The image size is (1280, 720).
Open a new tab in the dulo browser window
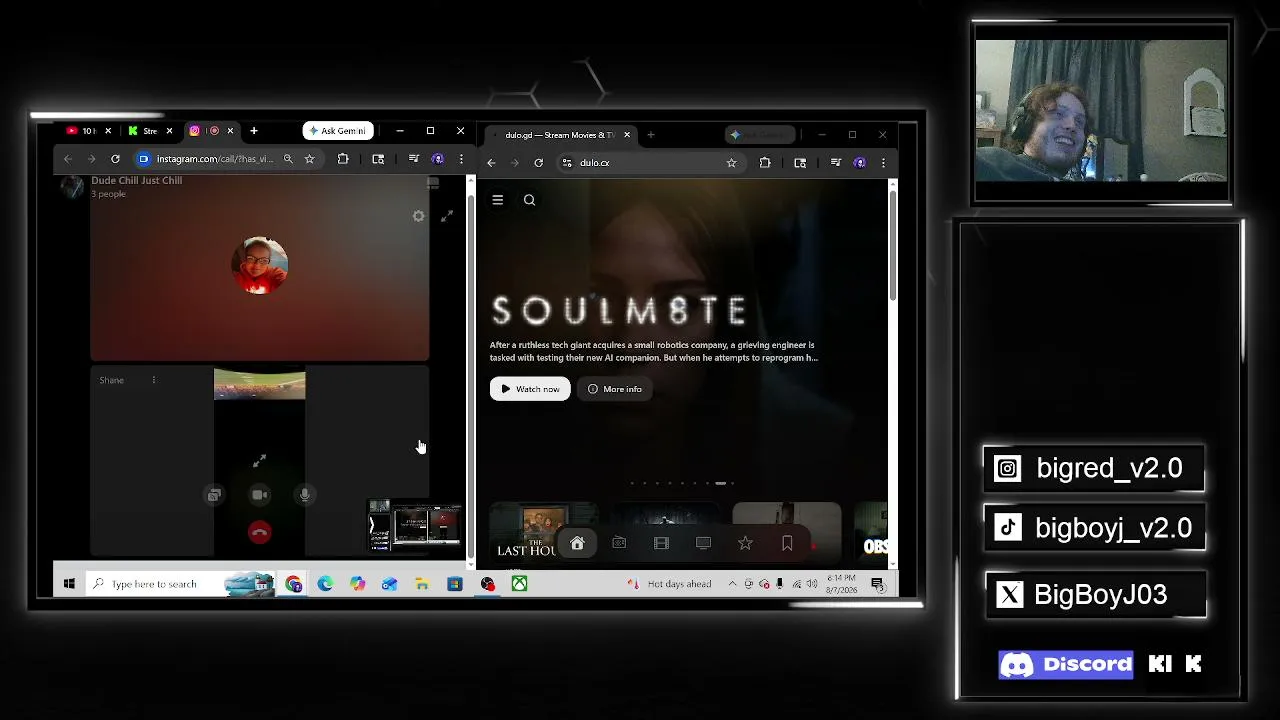[651, 135]
